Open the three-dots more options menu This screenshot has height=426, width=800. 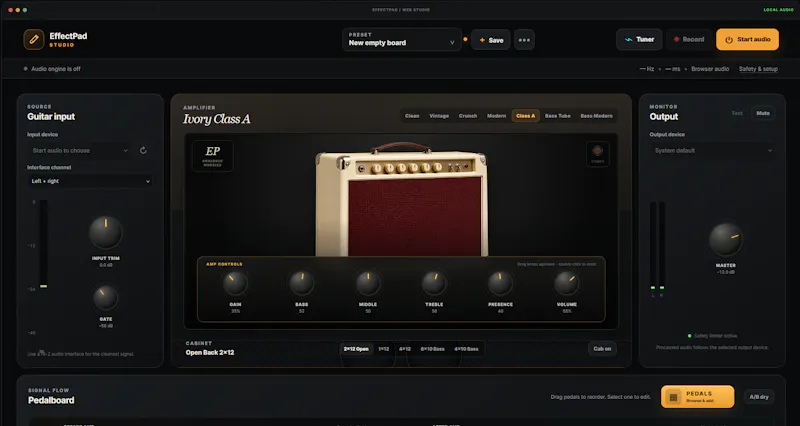click(x=524, y=40)
